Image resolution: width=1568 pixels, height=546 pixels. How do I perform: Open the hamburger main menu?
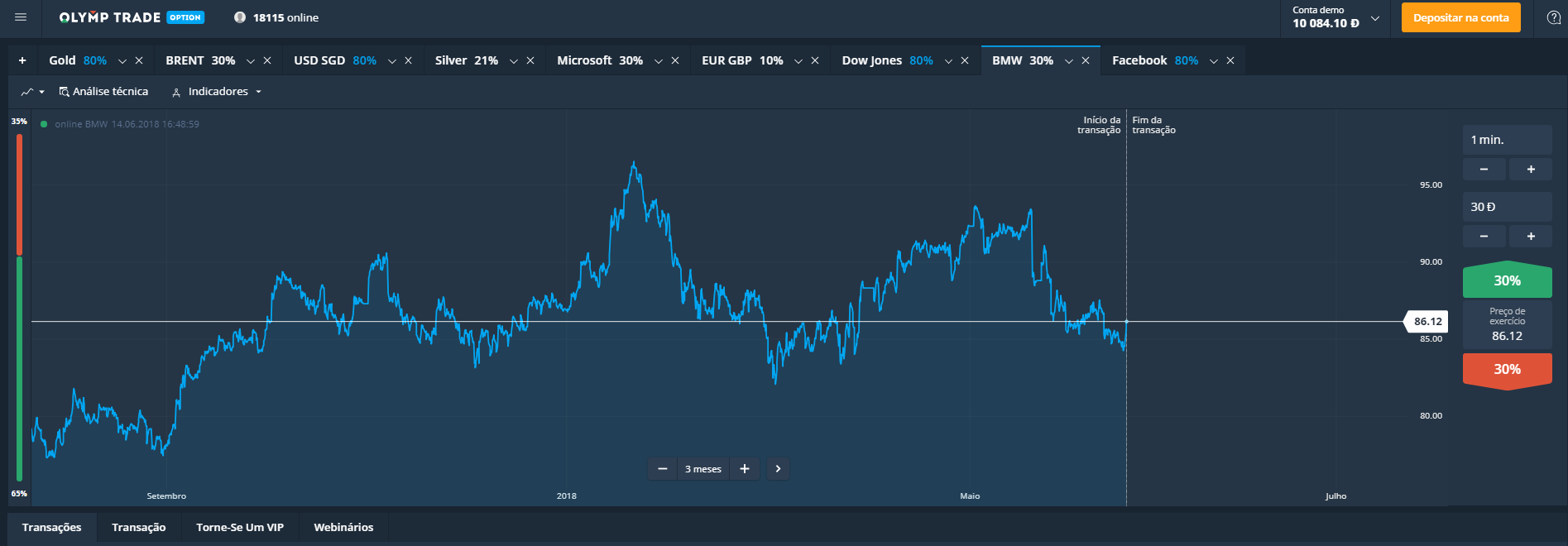pyautogui.click(x=21, y=17)
